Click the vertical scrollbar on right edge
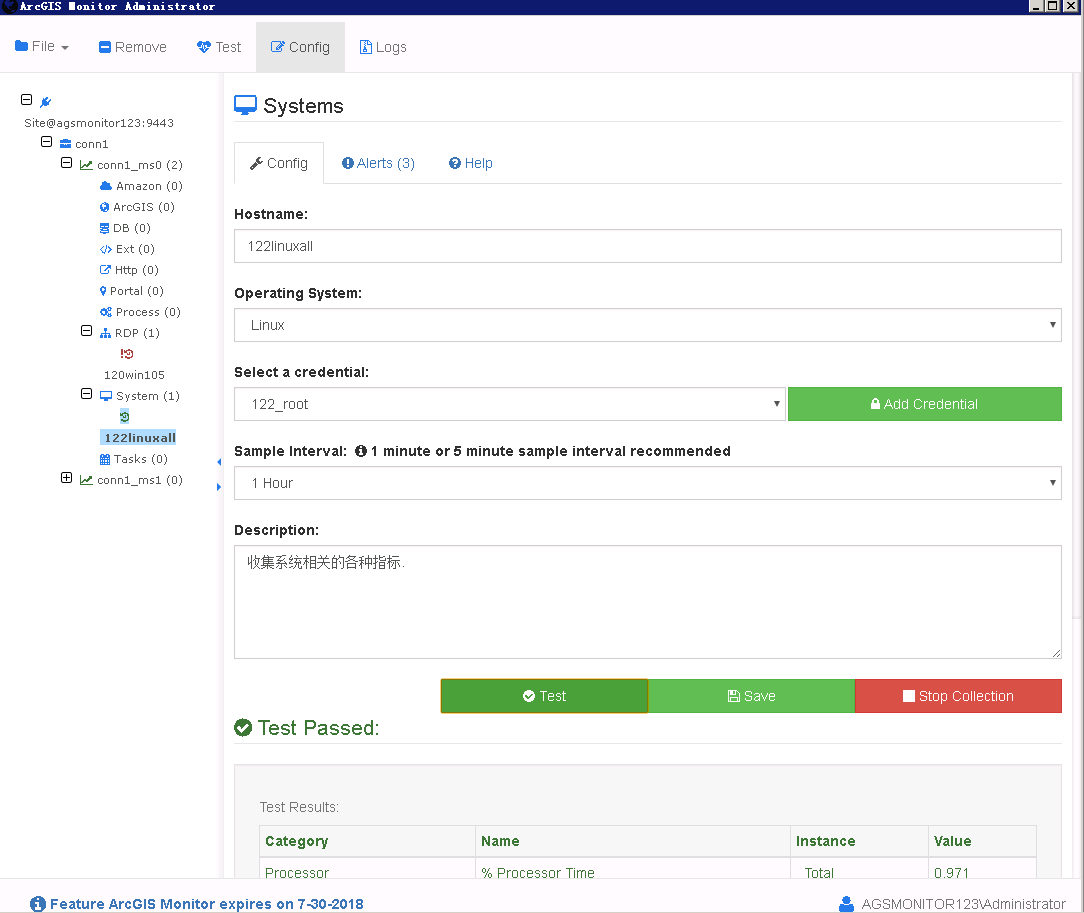Image resolution: width=1084 pixels, height=913 pixels. click(1076, 346)
